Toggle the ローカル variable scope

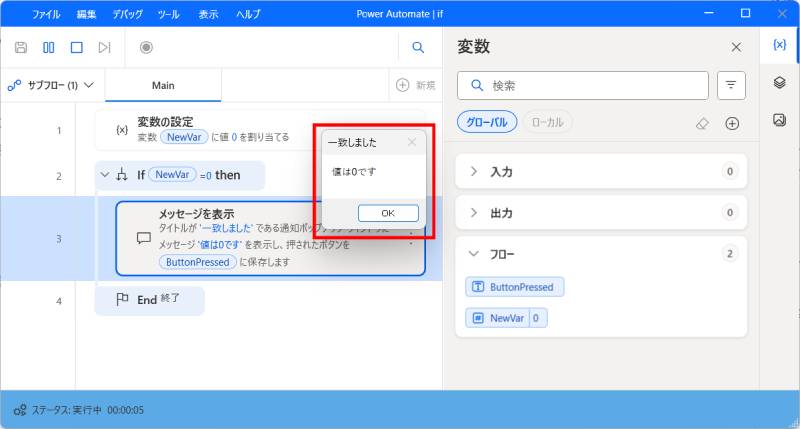(547, 123)
